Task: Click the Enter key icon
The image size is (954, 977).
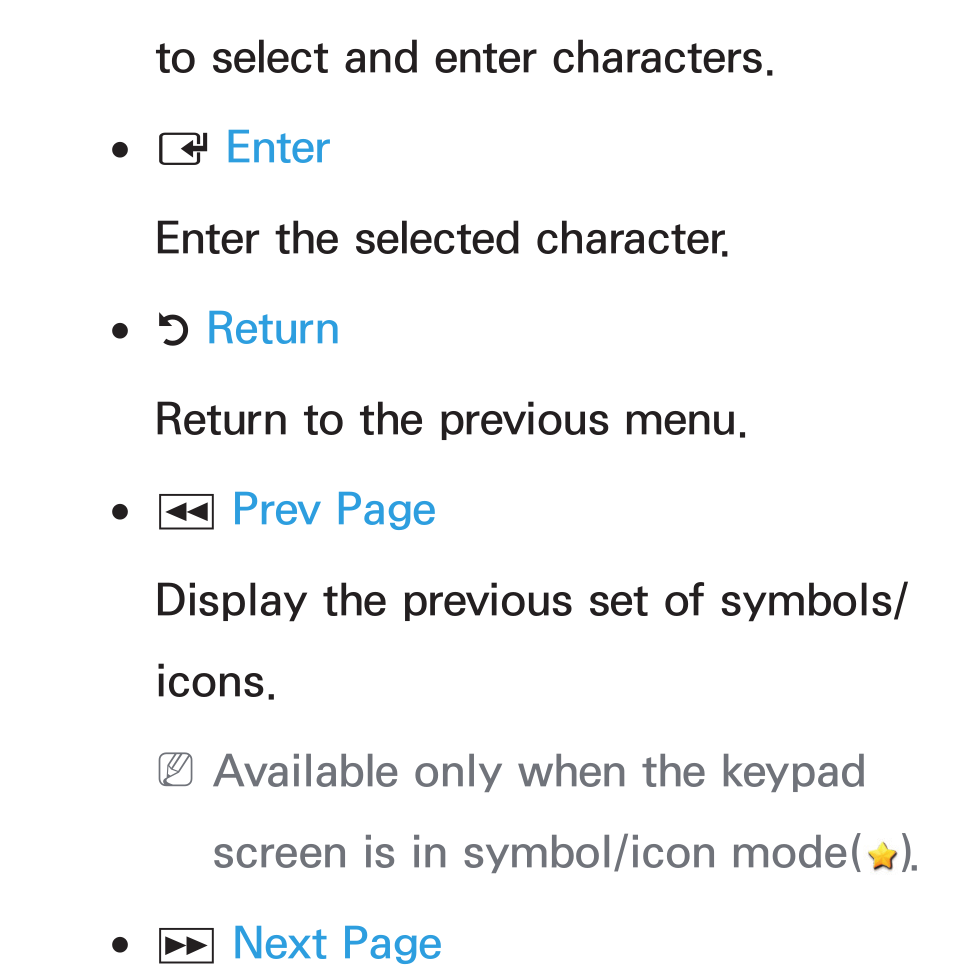Action: [x=183, y=150]
